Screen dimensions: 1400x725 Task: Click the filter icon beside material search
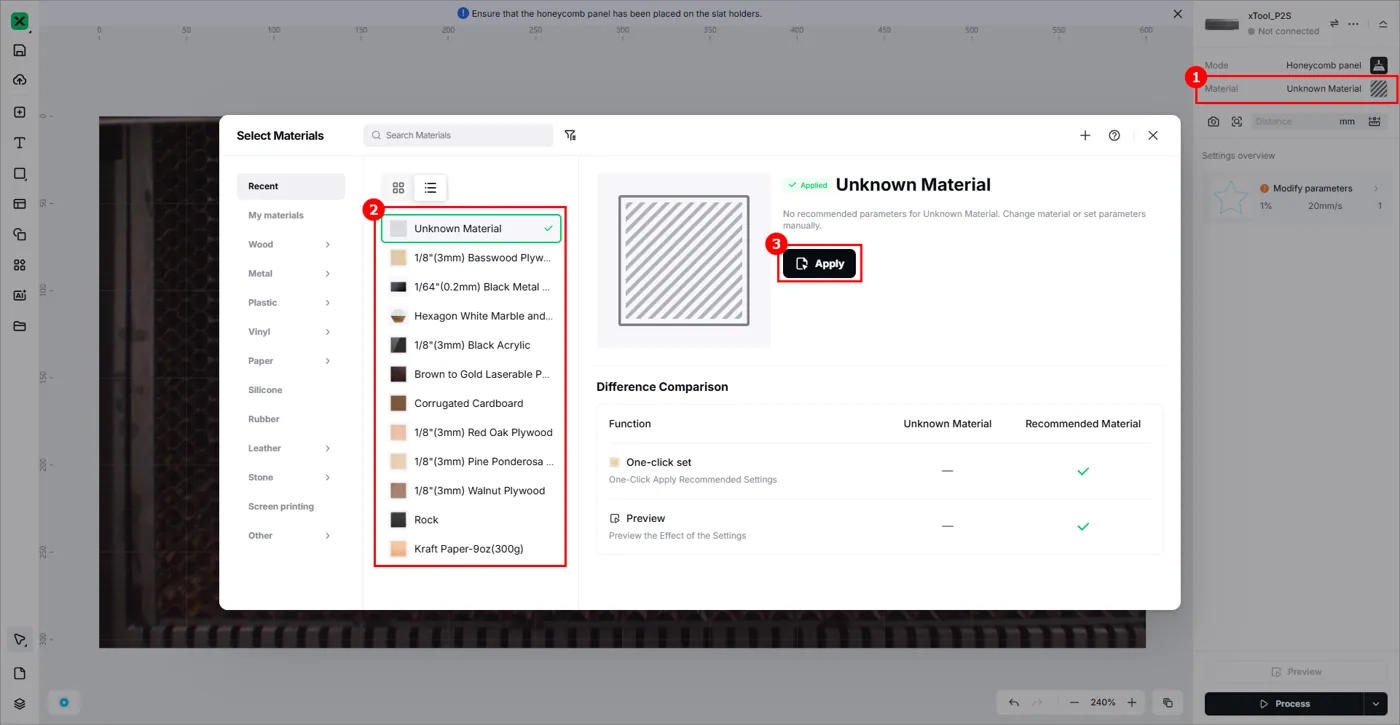coord(570,135)
